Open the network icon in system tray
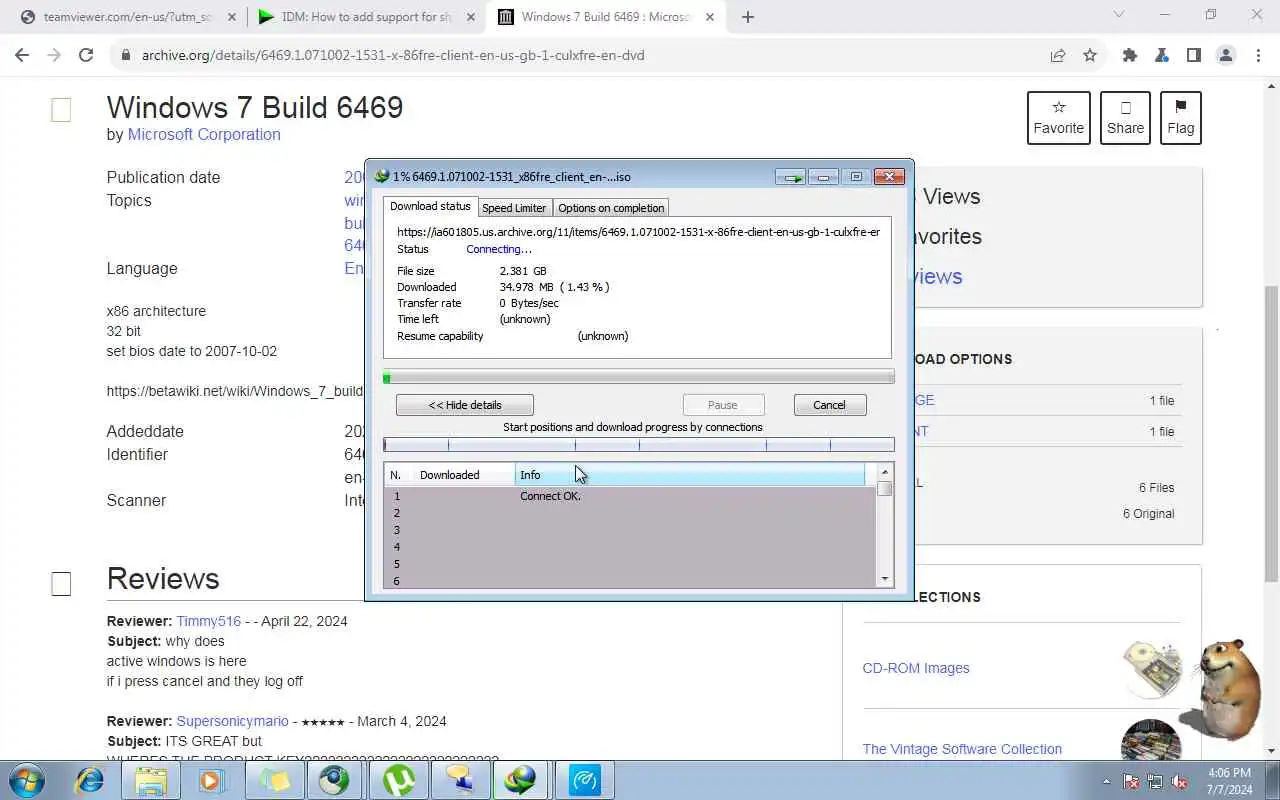 tap(1155, 781)
